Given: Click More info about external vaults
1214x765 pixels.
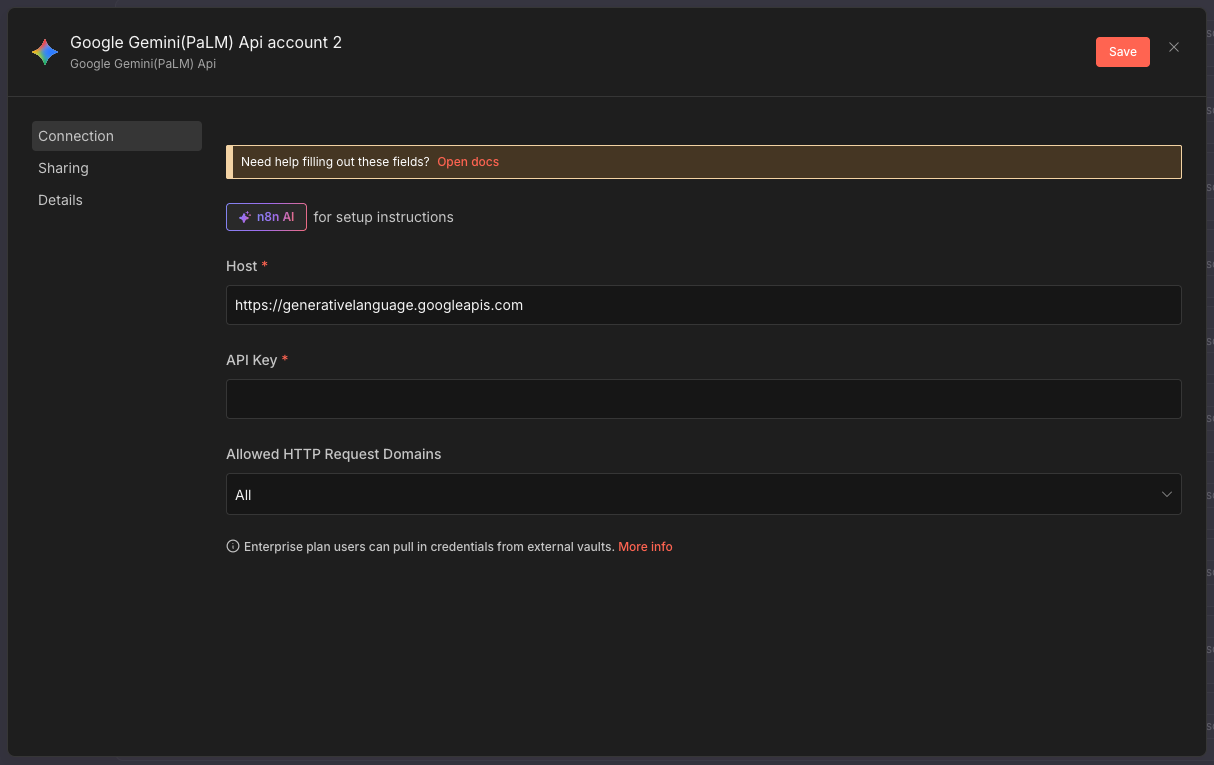Looking at the screenshot, I should coord(645,546).
